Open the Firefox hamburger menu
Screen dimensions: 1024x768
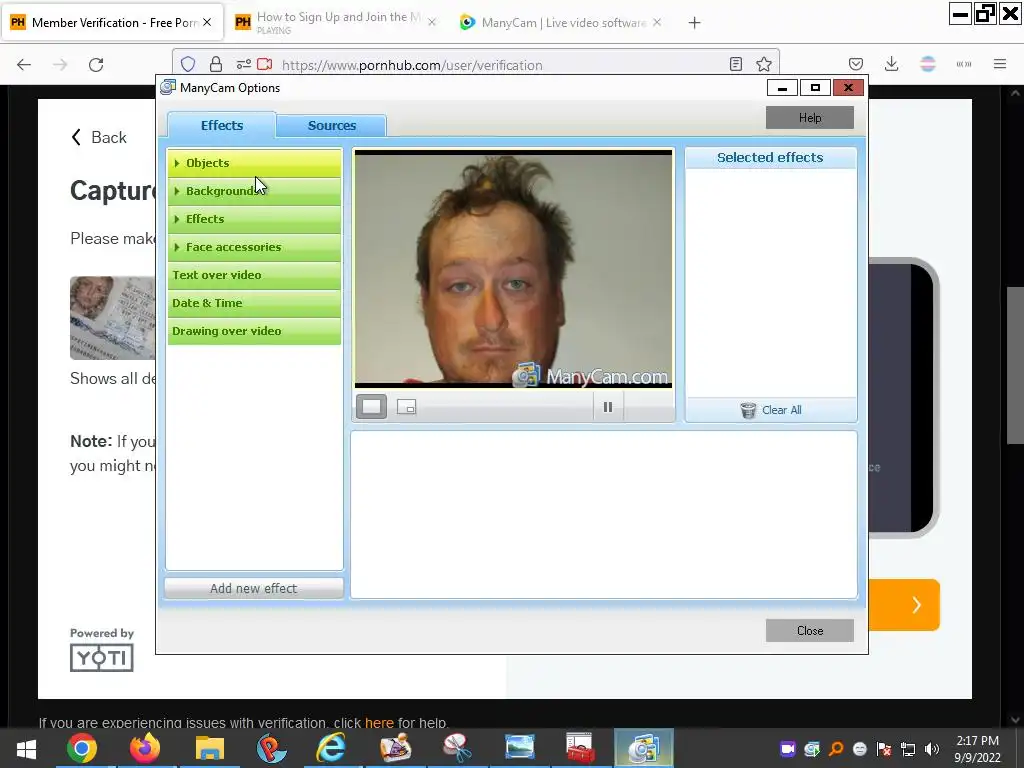[1000, 64]
